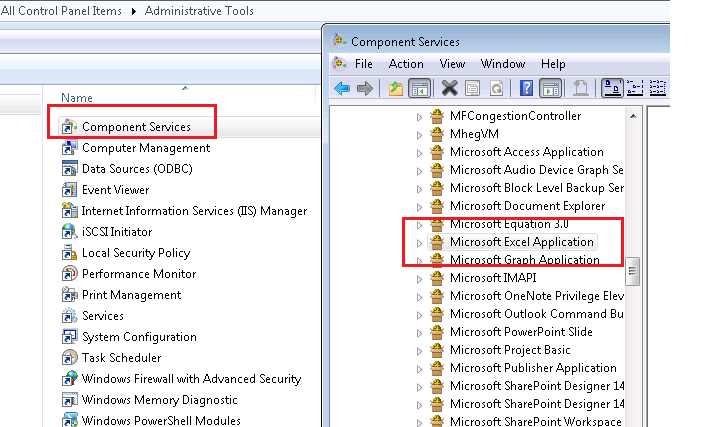Click the Delete (X) toolbar icon
The image size is (703, 427).
click(450, 88)
